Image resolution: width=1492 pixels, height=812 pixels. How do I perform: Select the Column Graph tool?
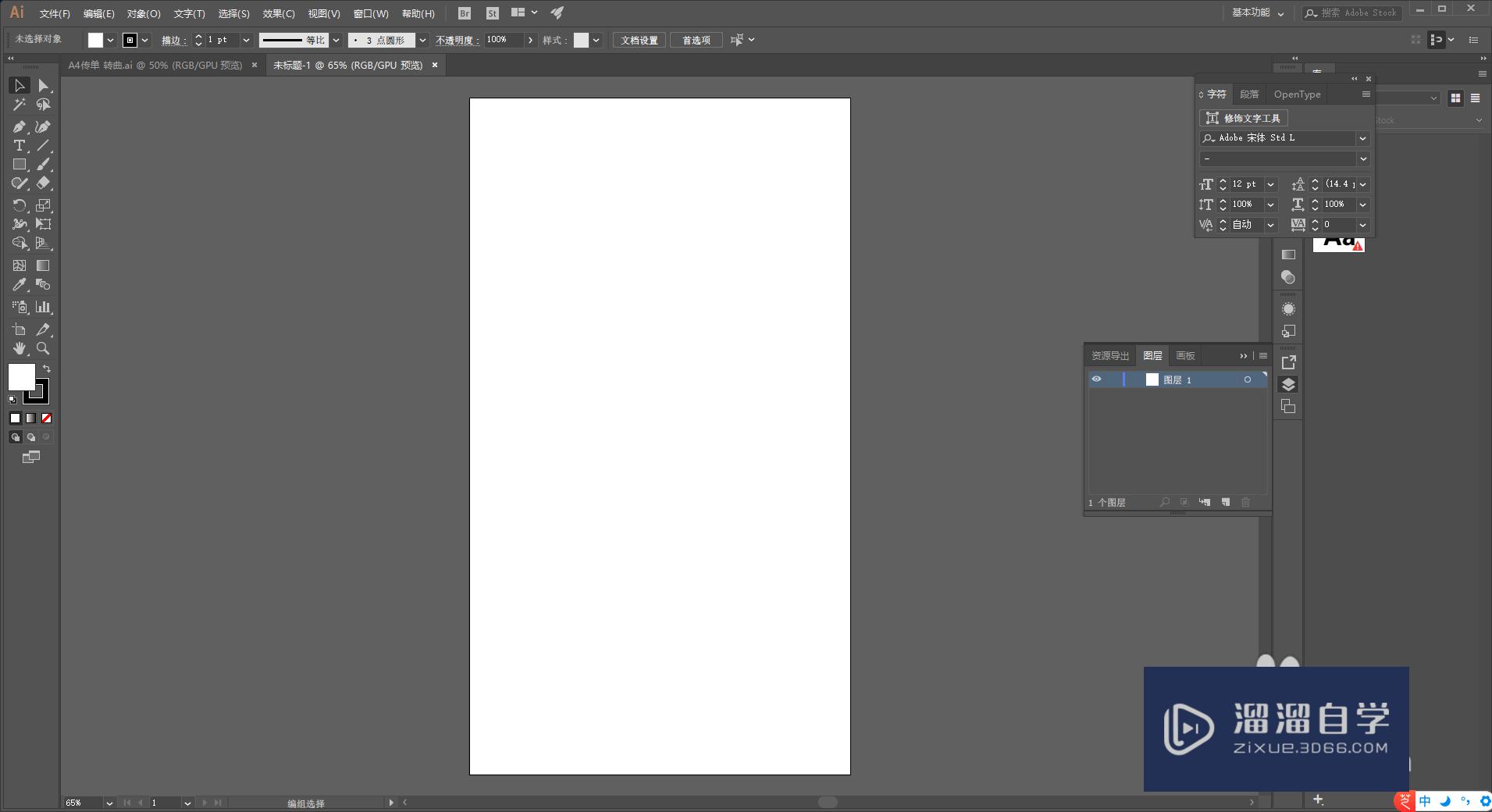pyautogui.click(x=44, y=307)
